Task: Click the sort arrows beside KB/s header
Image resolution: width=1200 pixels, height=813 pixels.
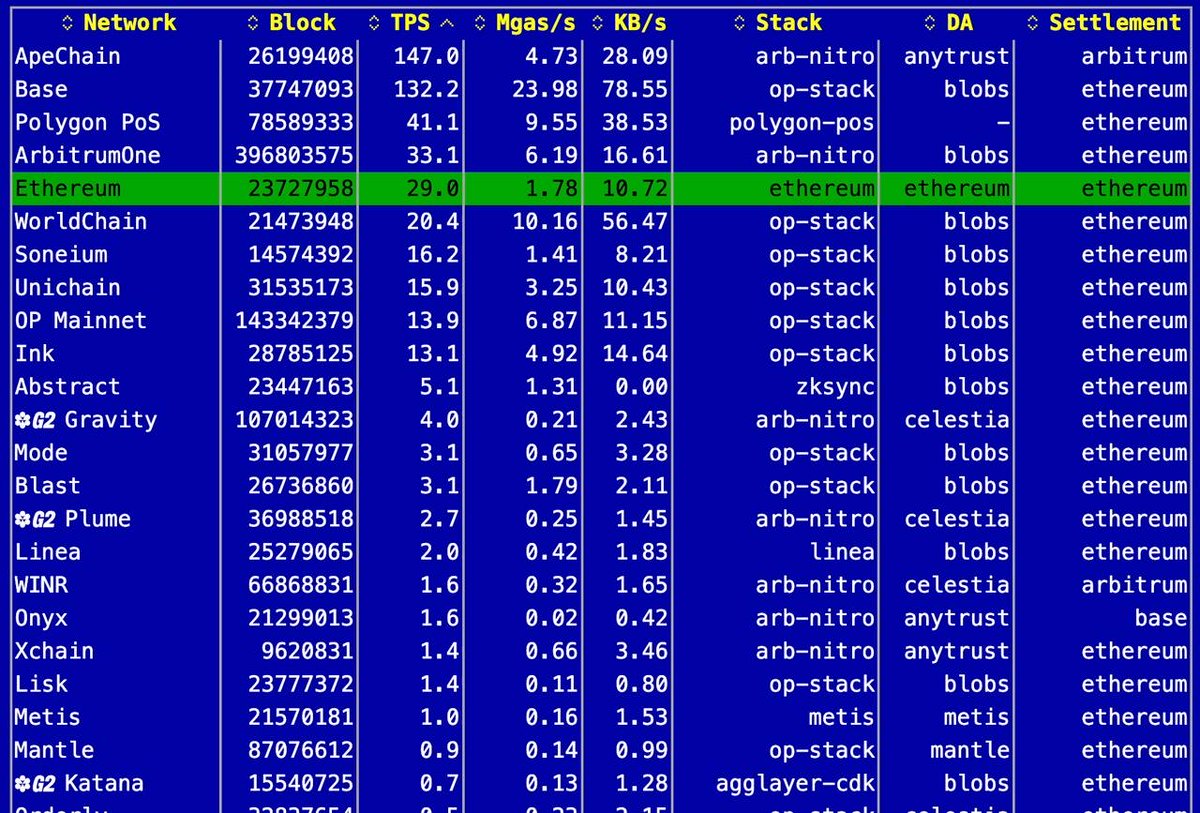Action: [598, 22]
